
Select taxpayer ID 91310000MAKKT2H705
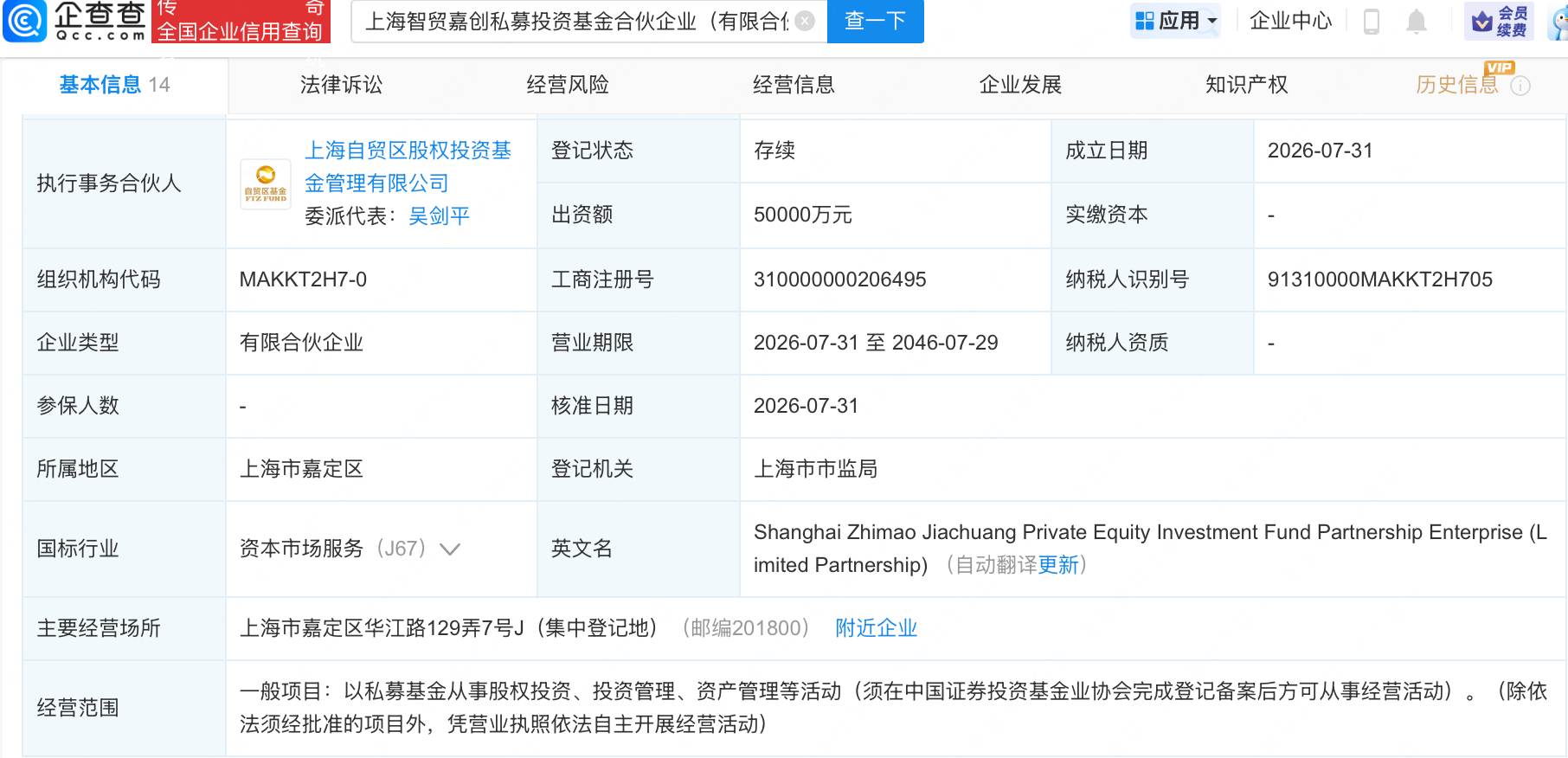pos(1380,279)
